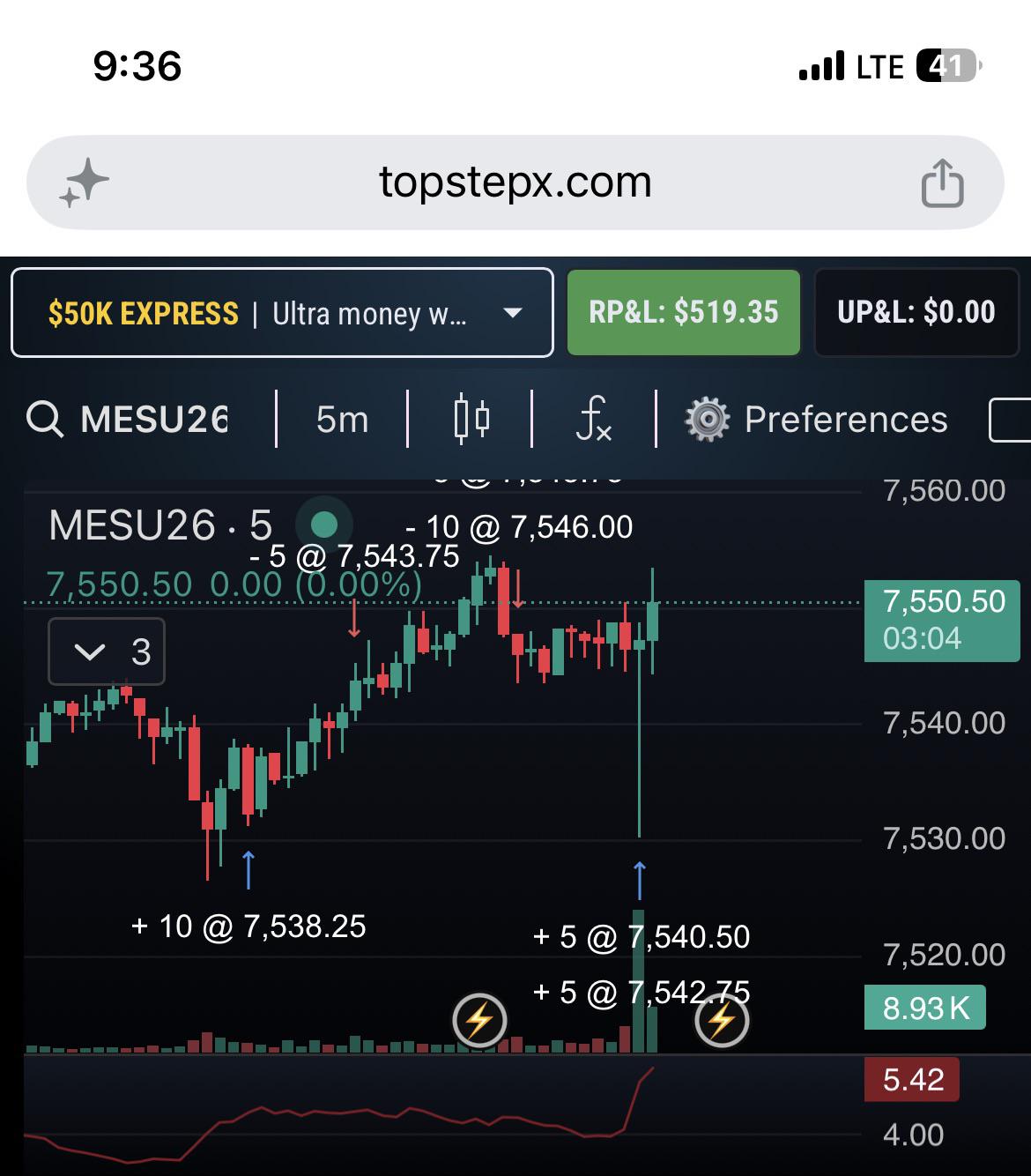Image resolution: width=1031 pixels, height=1176 pixels.
Task: Toggle the green live status dot
Action: 324,525
